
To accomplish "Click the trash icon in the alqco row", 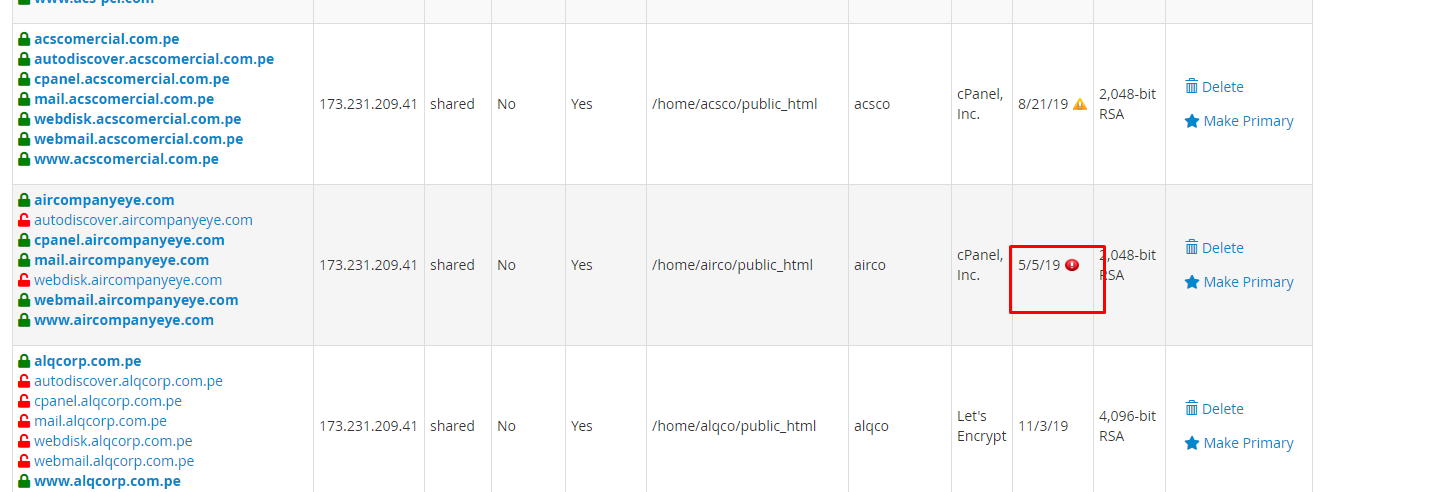I will click(1191, 408).
